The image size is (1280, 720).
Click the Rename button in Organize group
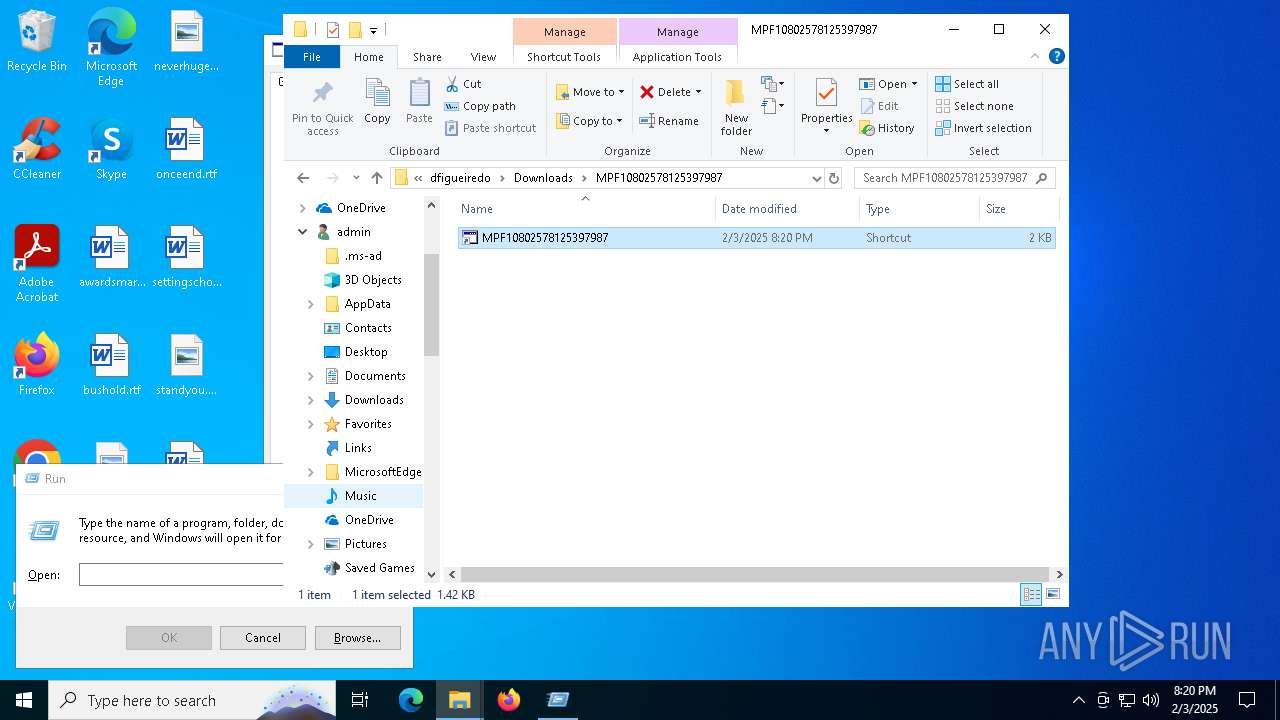pyautogui.click(x=669, y=121)
